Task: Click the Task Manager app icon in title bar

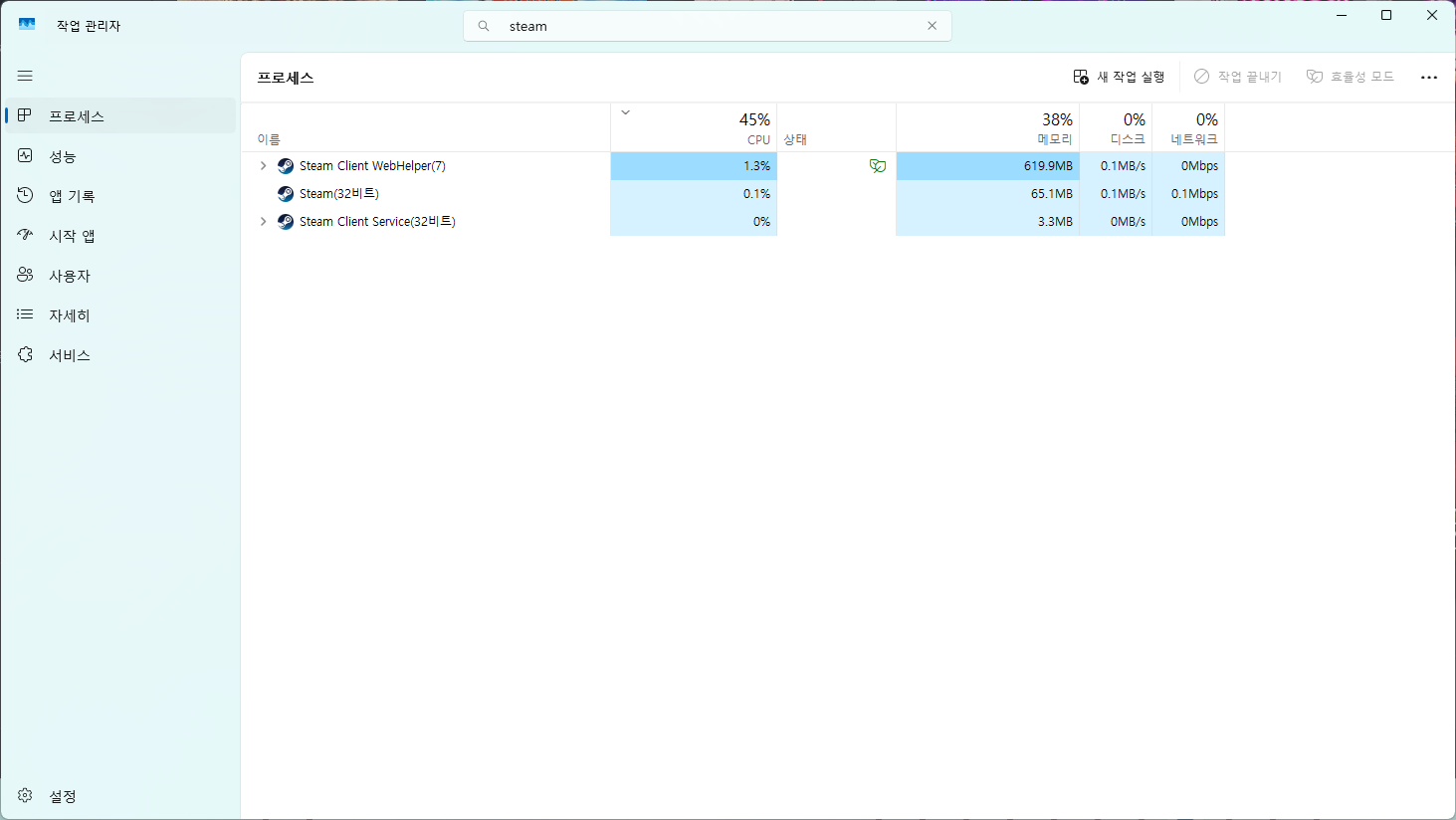Action: (27, 25)
